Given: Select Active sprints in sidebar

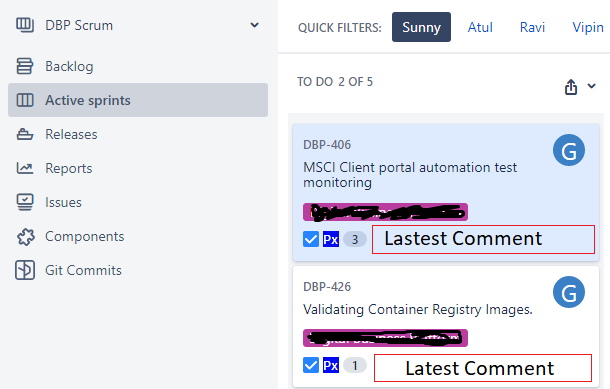Looking at the screenshot, I should (x=138, y=100).
